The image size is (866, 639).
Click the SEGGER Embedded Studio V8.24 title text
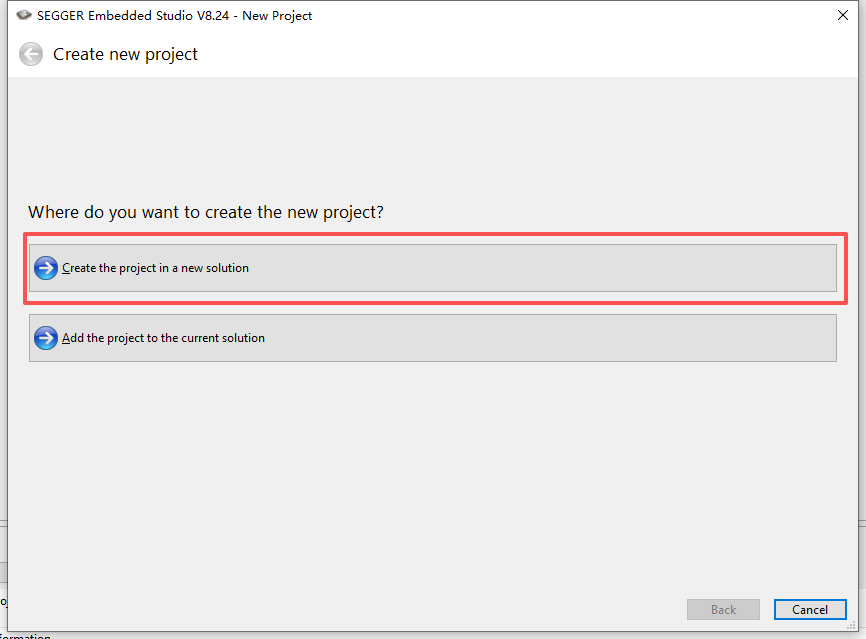pyautogui.click(x=175, y=16)
